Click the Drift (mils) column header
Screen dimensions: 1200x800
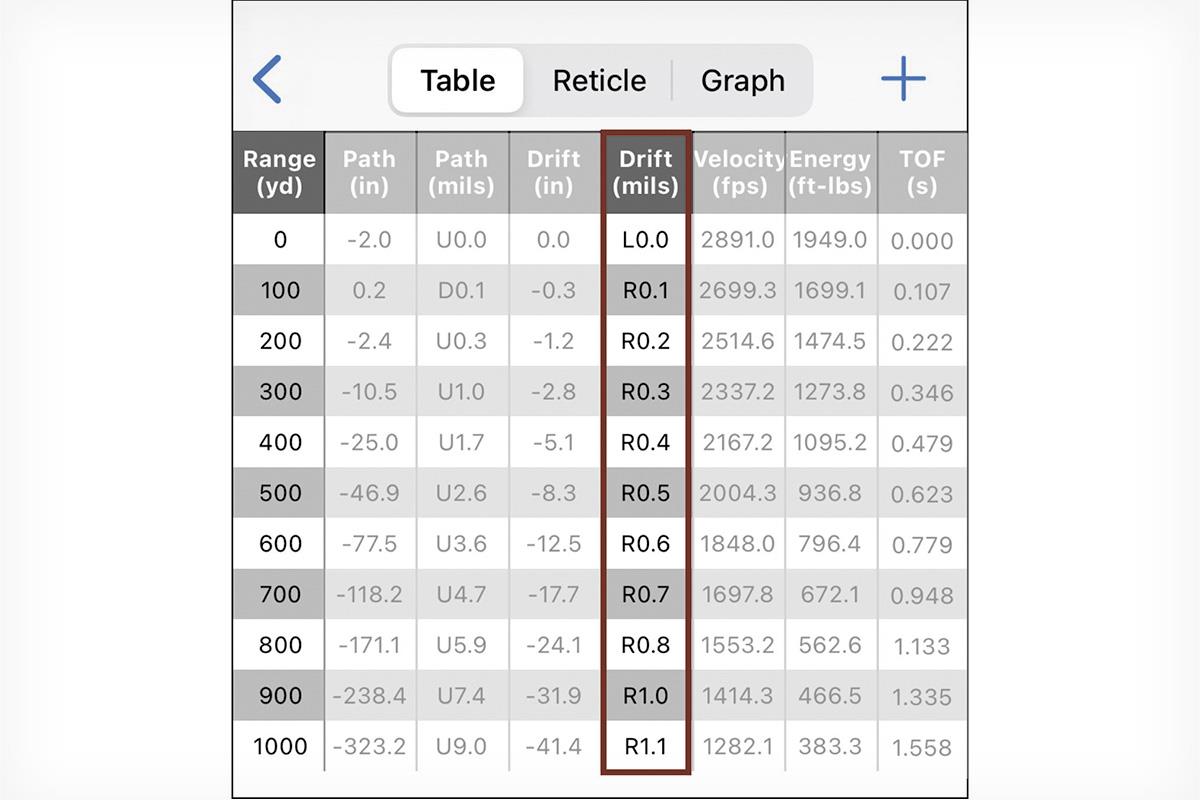pyautogui.click(x=645, y=172)
